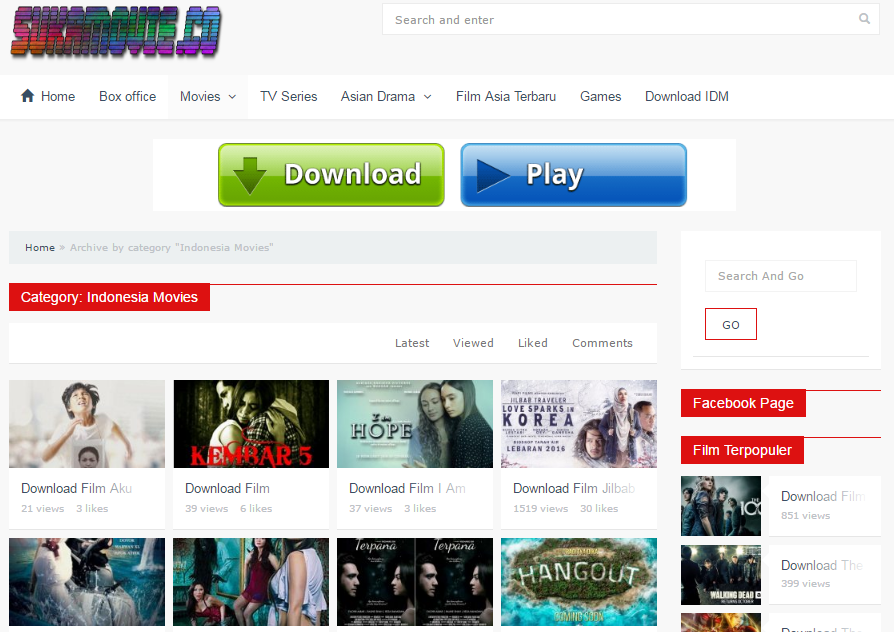Open Love Sparks in Korea poster
The image size is (894, 632).
579,424
